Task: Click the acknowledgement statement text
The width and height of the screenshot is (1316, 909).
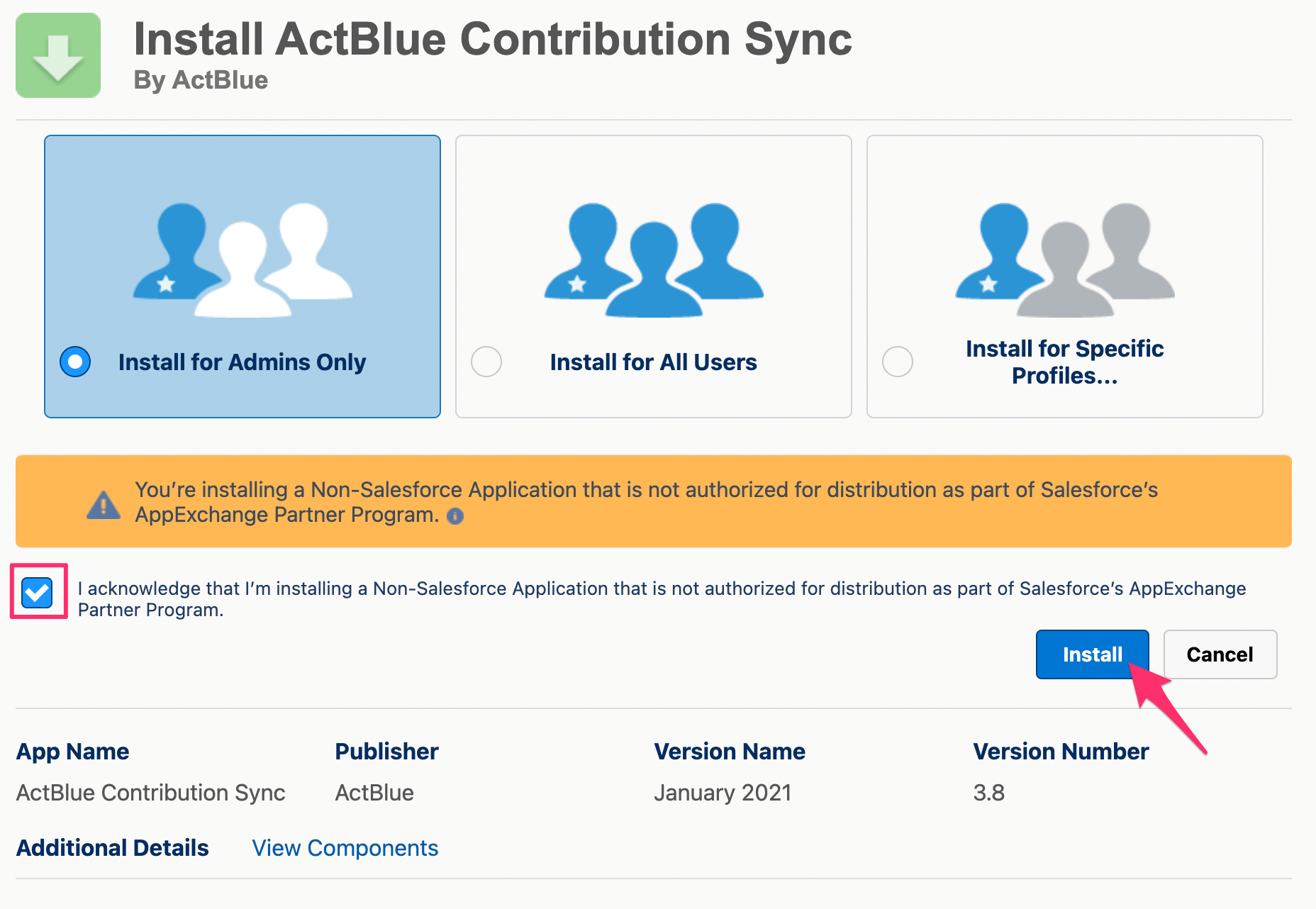Action: [x=662, y=599]
